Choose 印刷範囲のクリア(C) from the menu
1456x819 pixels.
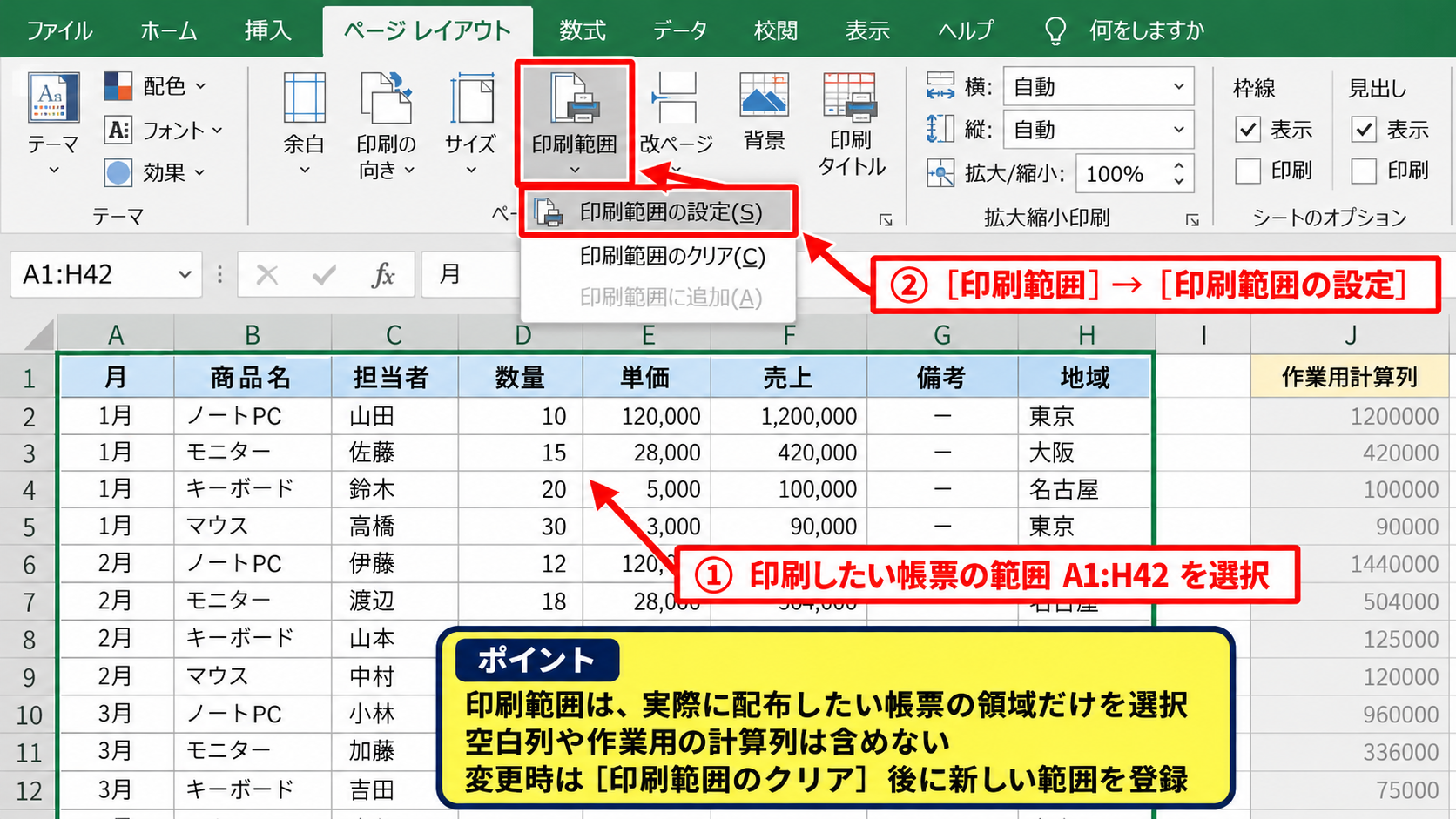click(x=658, y=257)
